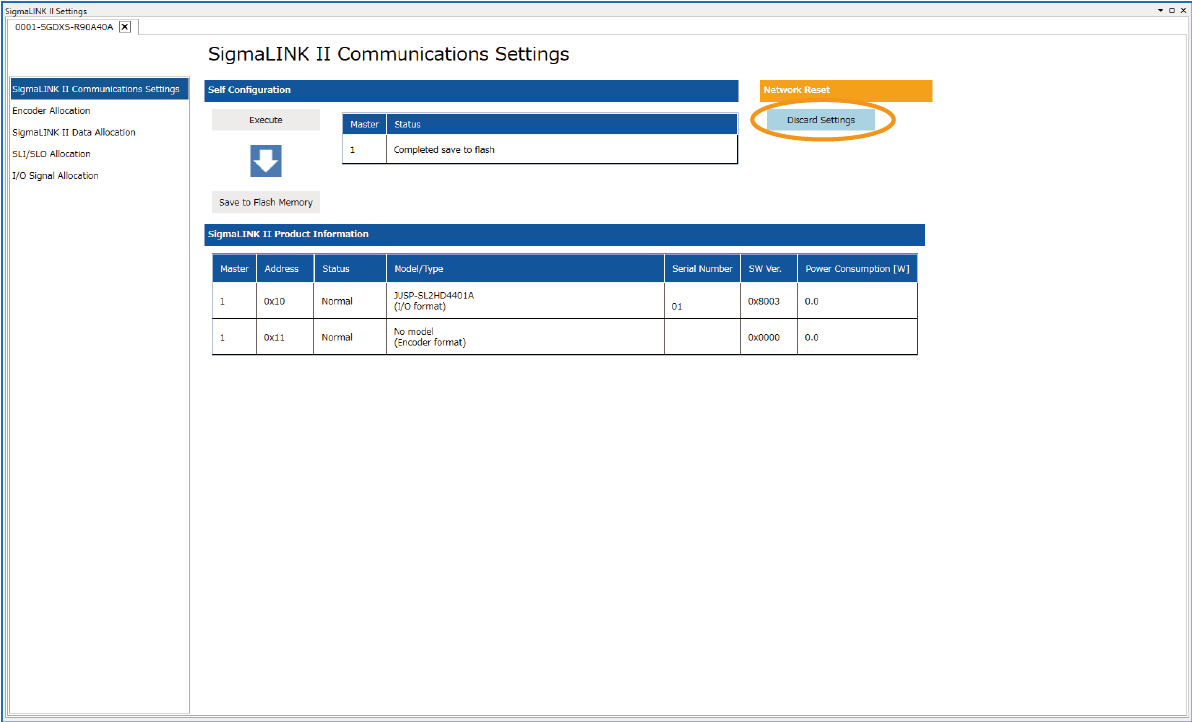
Task: Open the window options dropdown arrow
Action: click(x=1161, y=9)
